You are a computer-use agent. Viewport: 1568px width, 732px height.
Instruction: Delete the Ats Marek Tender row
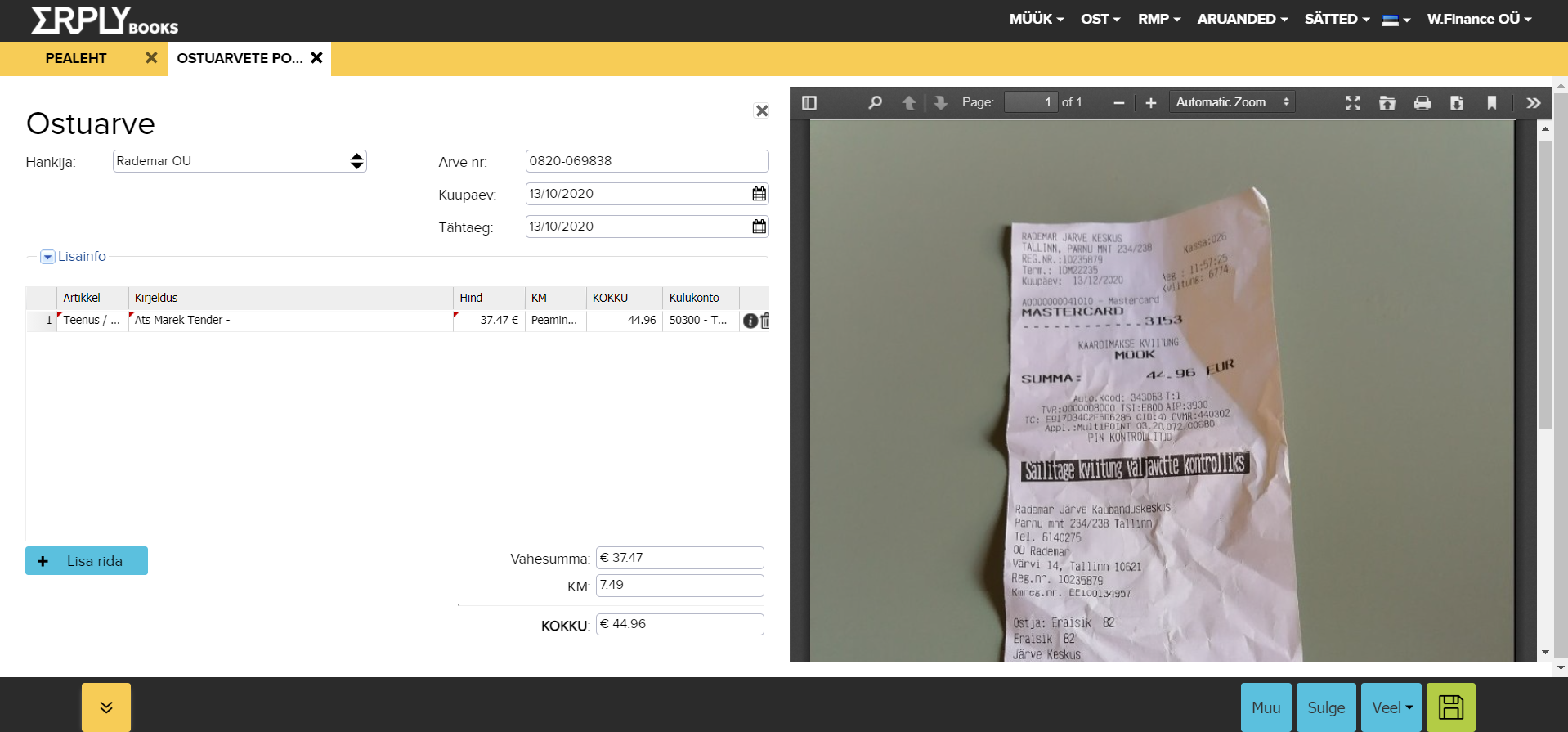(765, 321)
